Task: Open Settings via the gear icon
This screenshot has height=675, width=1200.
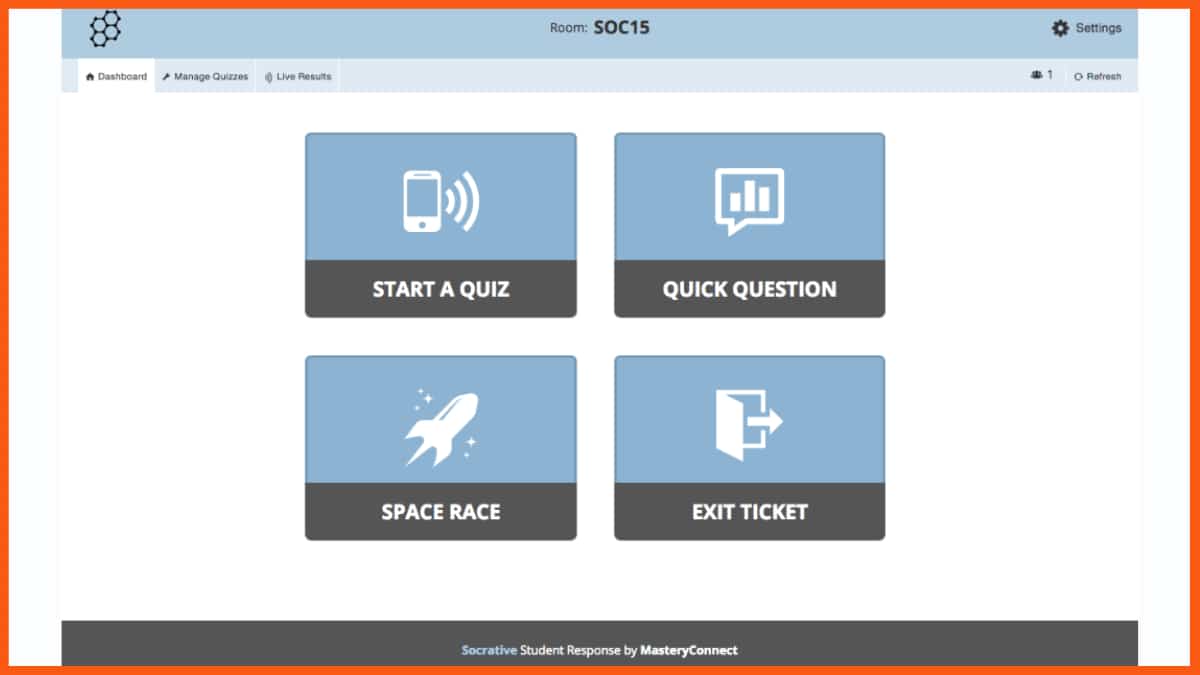Action: click(x=1060, y=28)
